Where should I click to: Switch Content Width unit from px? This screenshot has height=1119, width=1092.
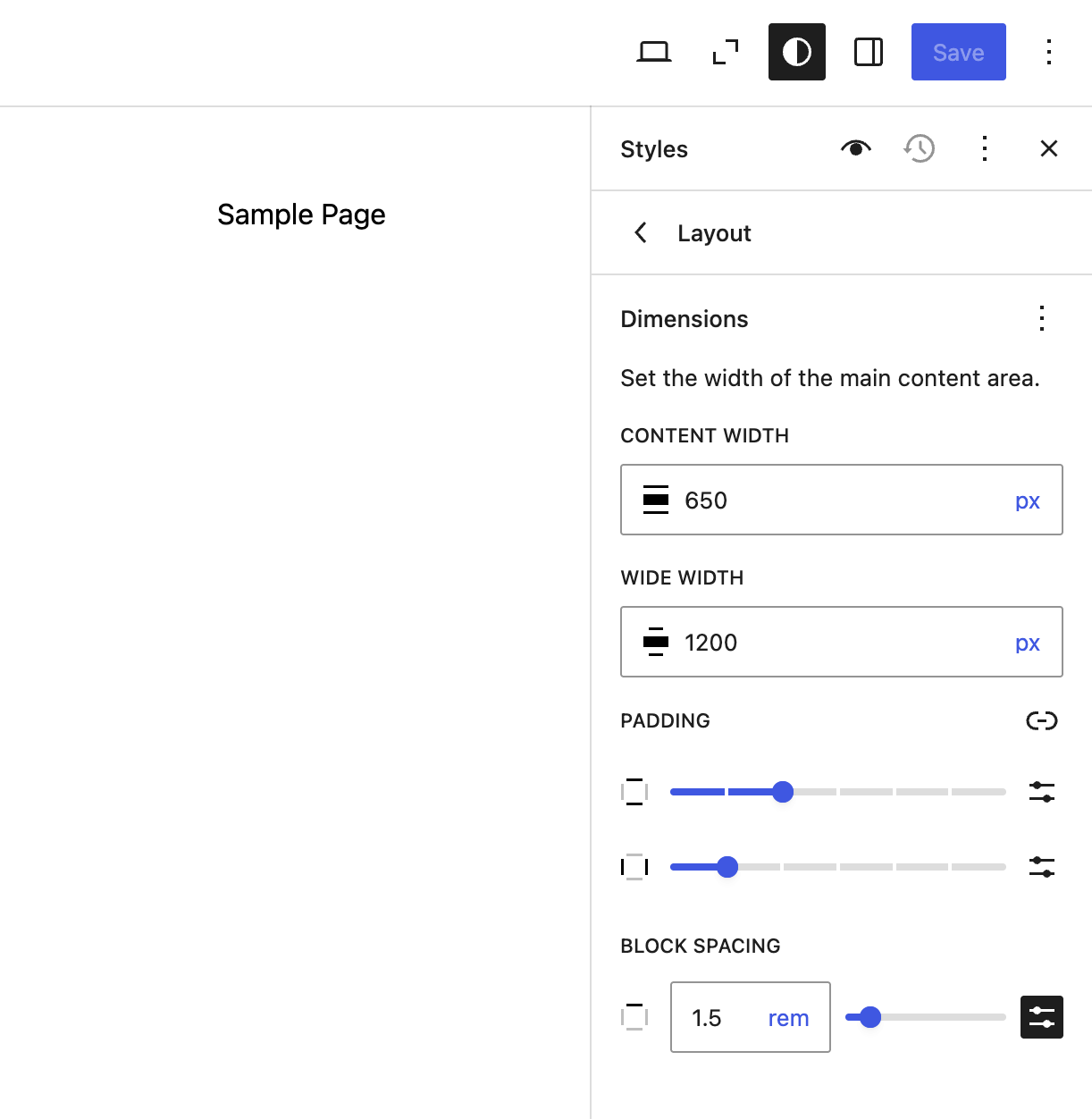click(1028, 500)
